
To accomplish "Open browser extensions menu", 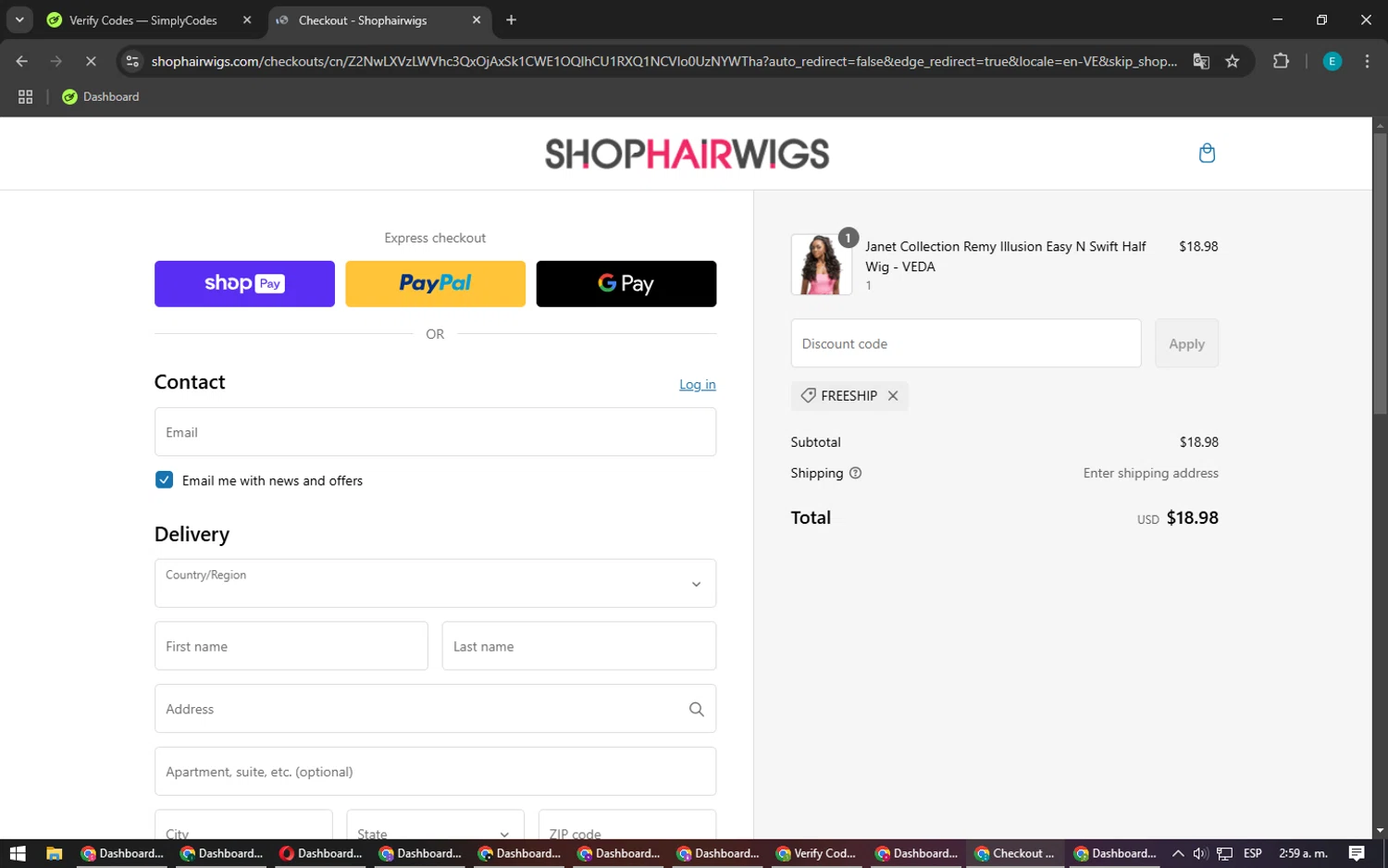I will [x=1281, y=61].
